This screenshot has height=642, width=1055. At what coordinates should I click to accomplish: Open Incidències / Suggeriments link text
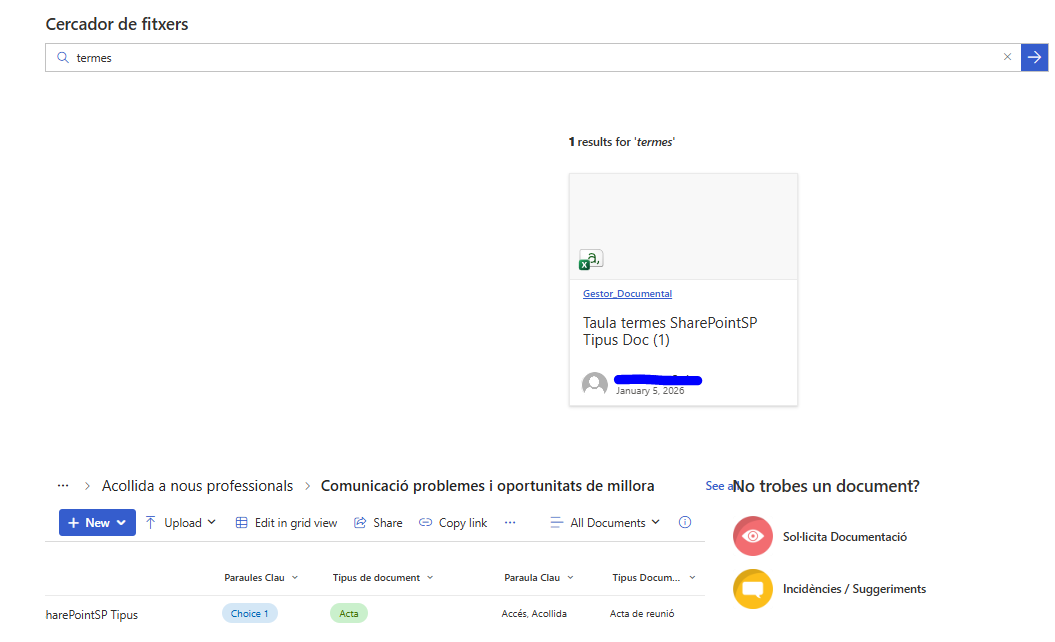coord(854,589)
